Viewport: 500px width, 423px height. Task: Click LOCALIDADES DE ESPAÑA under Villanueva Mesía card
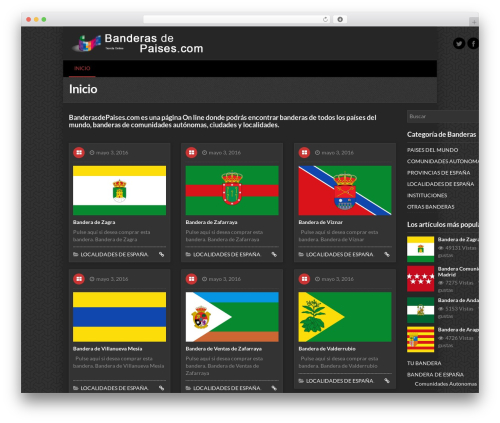[114, 388]
